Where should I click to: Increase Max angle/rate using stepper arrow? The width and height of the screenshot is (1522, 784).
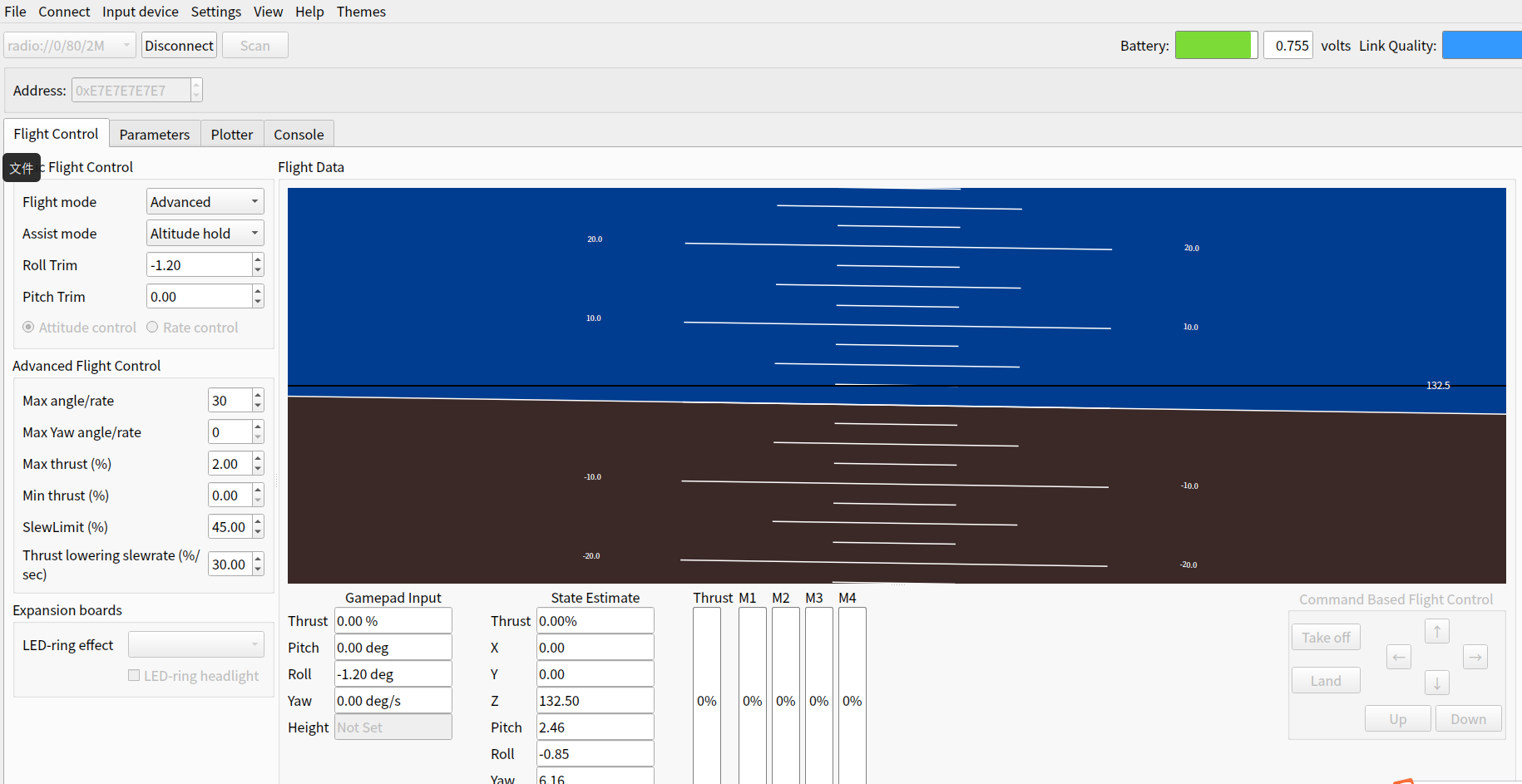(x=258, y=396)
